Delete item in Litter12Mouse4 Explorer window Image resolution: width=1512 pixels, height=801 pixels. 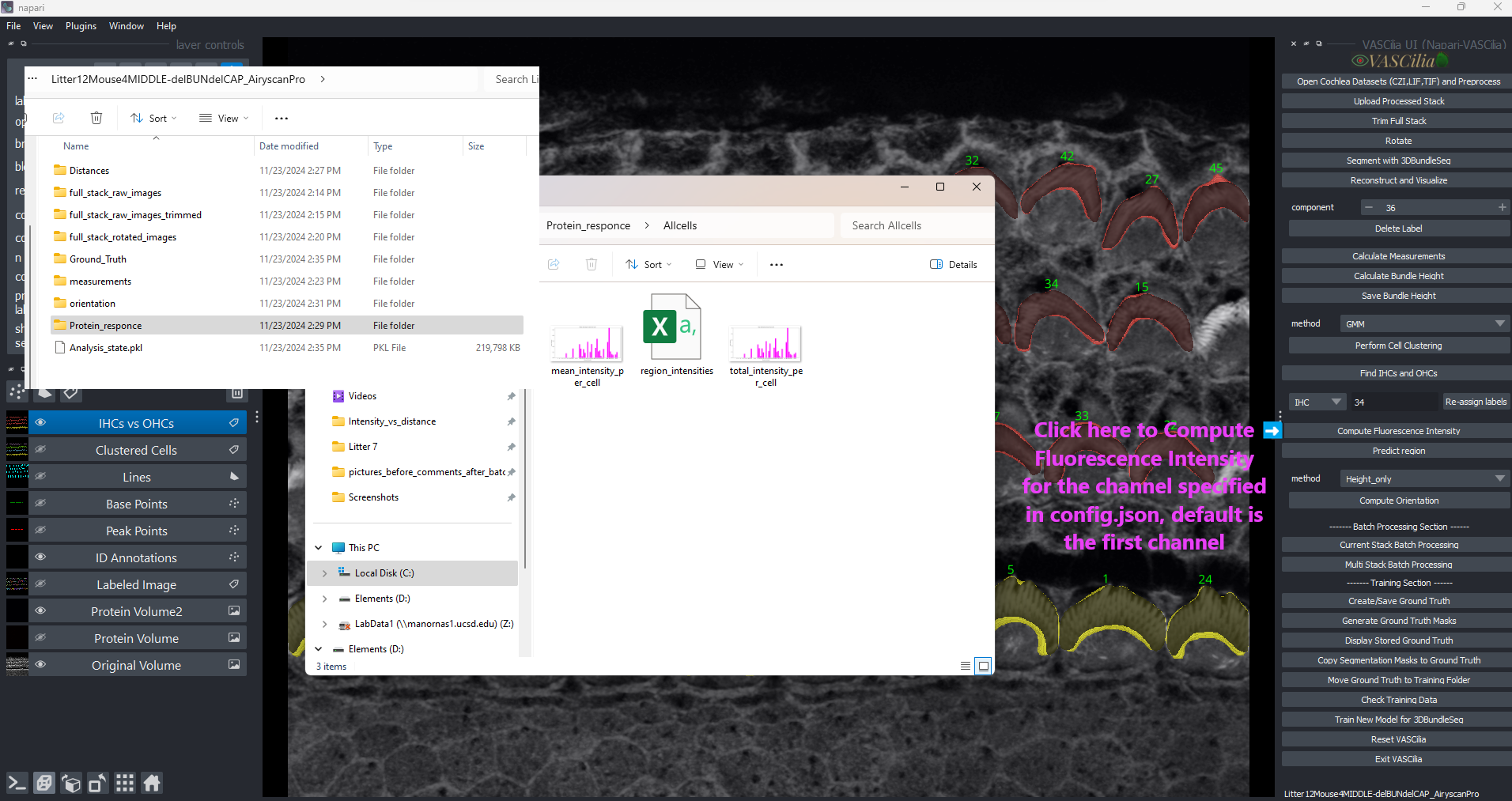96,118
